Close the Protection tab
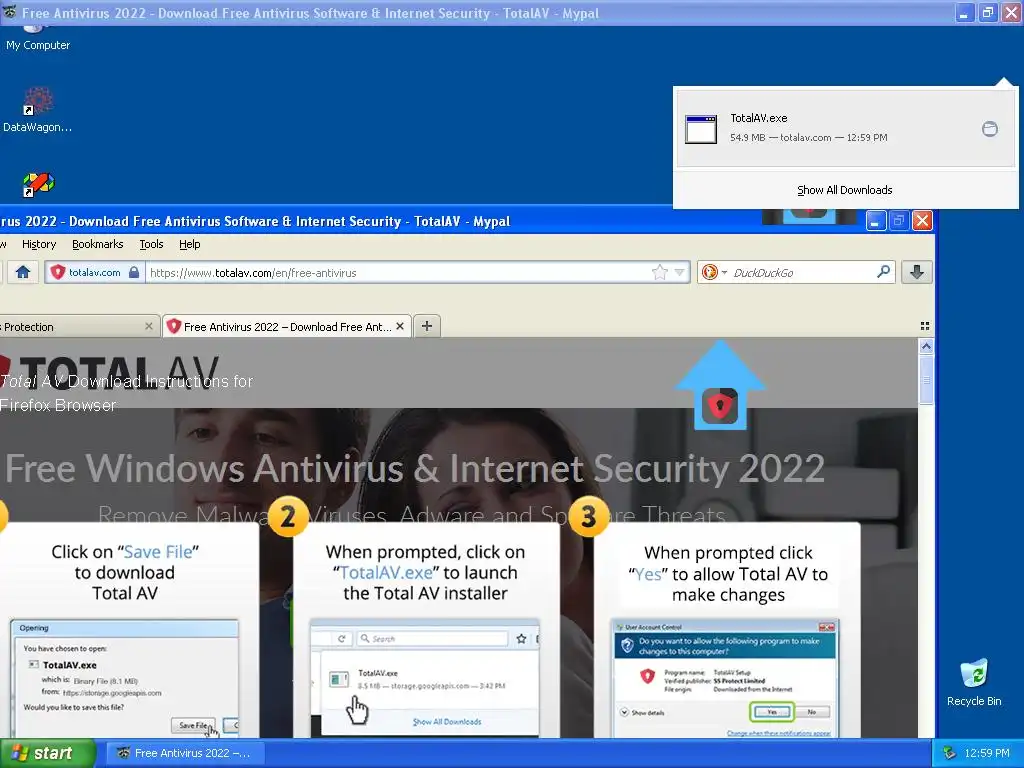This screenshot has height=768, width=1024. (x=149, y=326)
